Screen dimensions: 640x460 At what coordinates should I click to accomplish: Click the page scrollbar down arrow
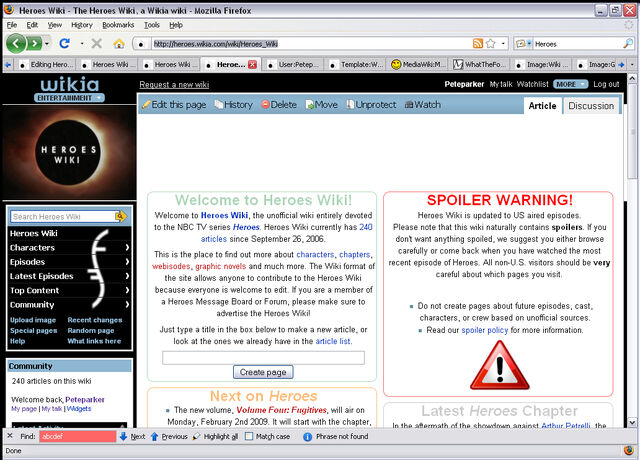(632, 422)
